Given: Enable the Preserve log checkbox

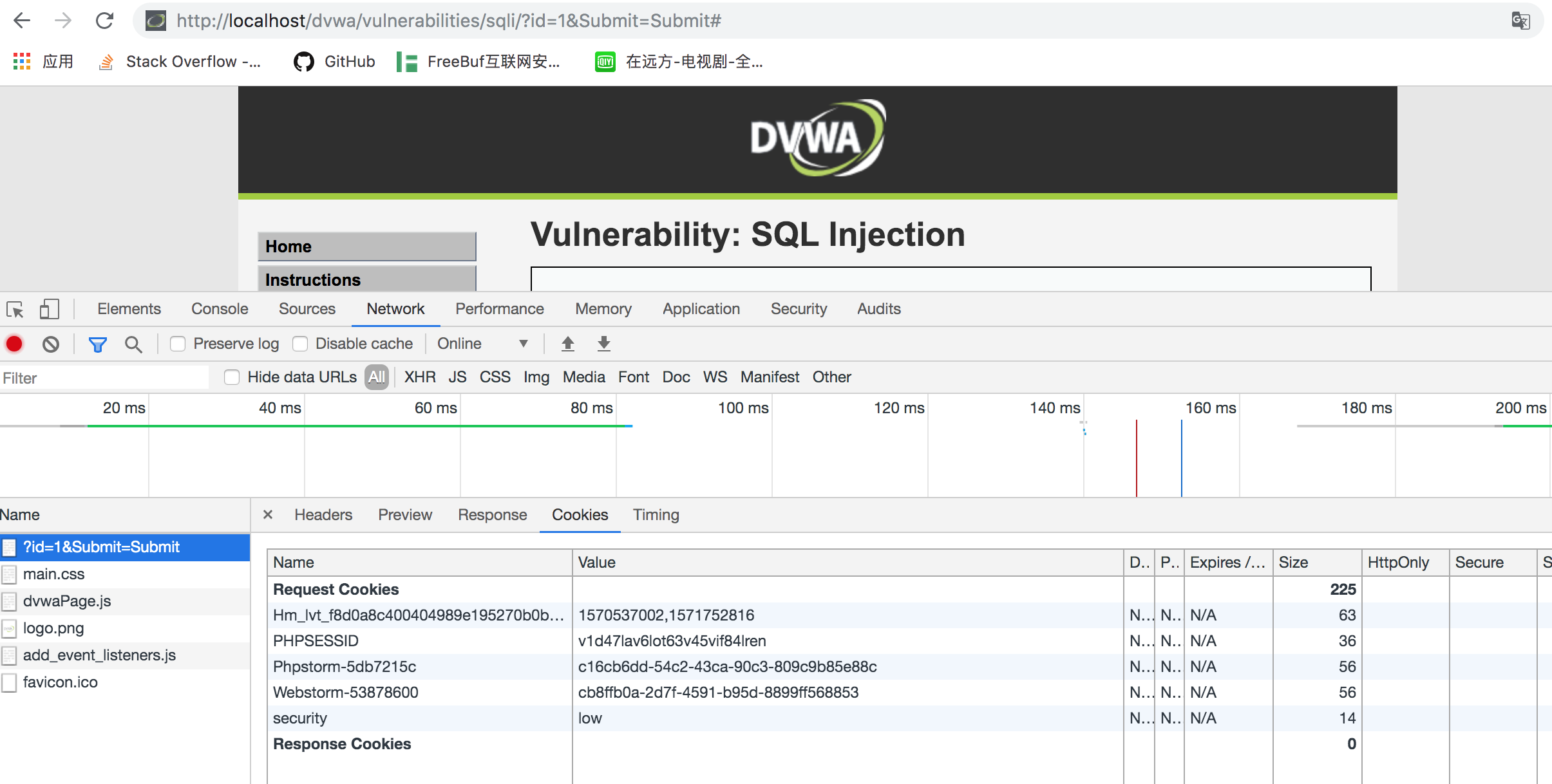Looking at the screenshot, I should coord(178,344).
